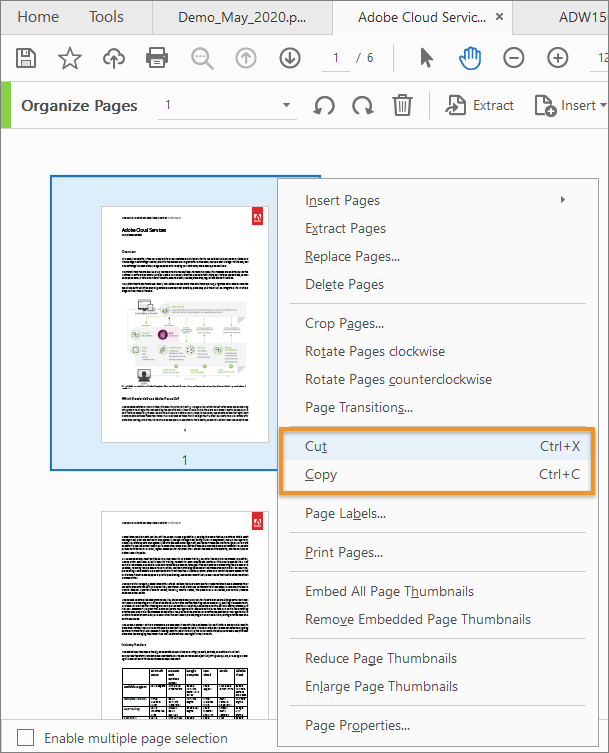Open the Tools tab

pos(106,17)
